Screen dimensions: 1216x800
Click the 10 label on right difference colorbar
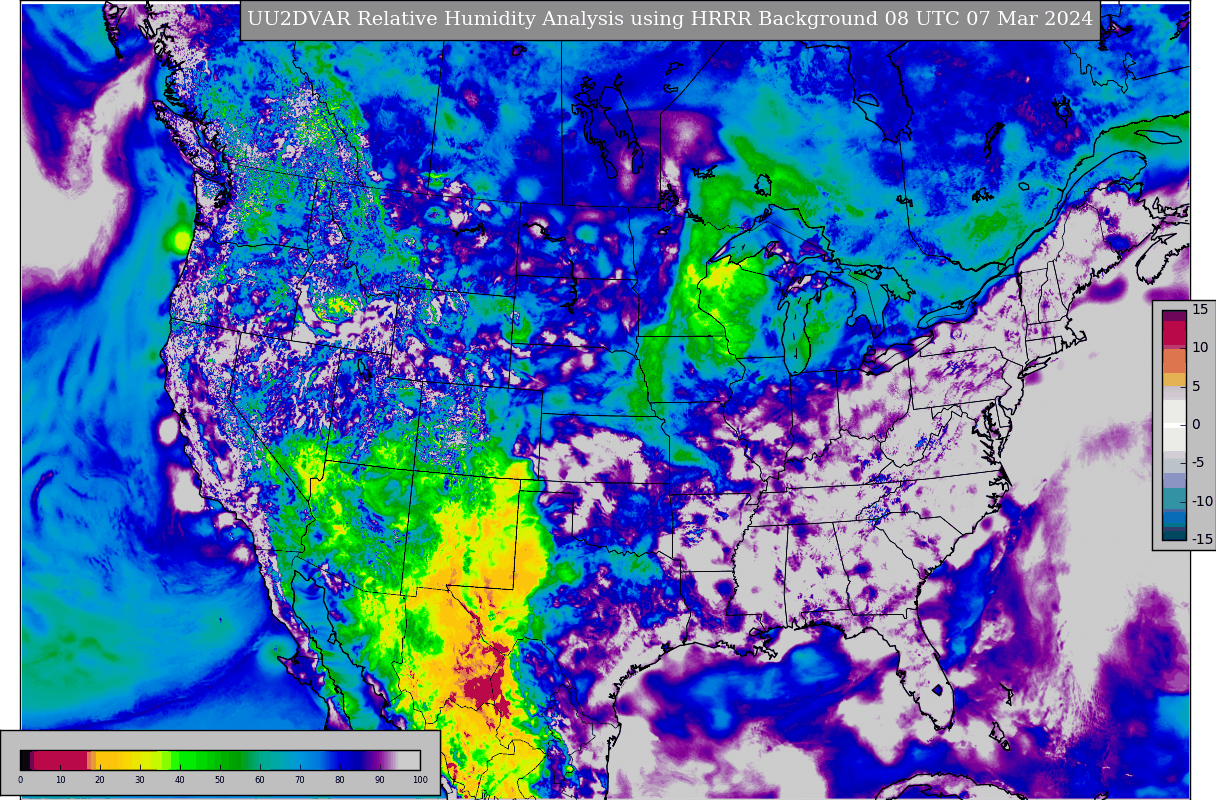pyautogui.click(x=1200, y=347)
